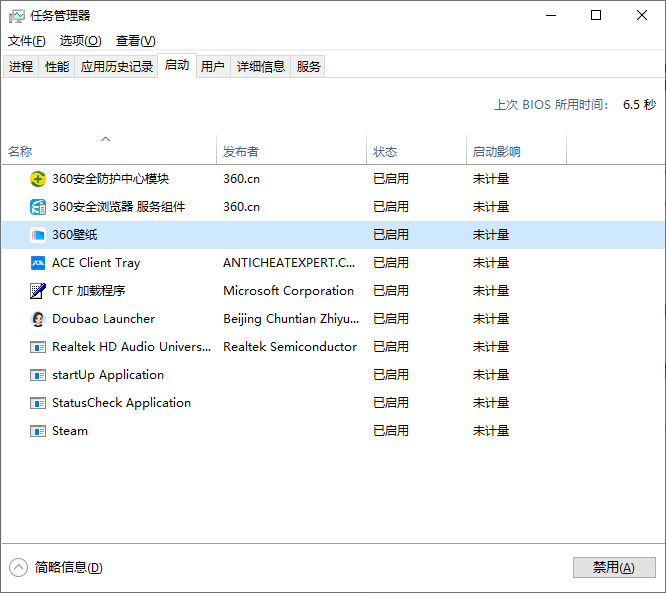Open the 文件(F) menu
This screenshot has height=593, width=666.
pyautogui.click(x=26, y=41)
